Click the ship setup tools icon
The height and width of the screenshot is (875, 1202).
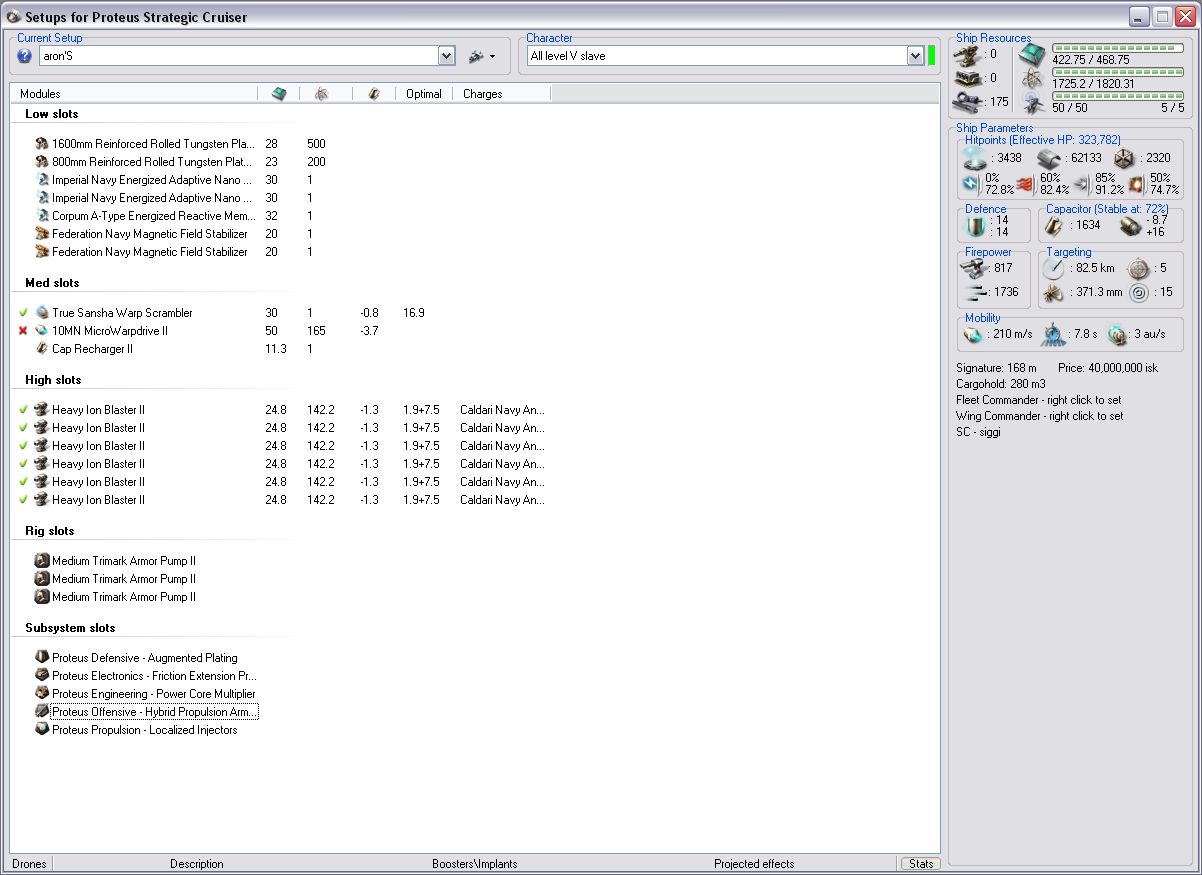[x=476, y=56]
